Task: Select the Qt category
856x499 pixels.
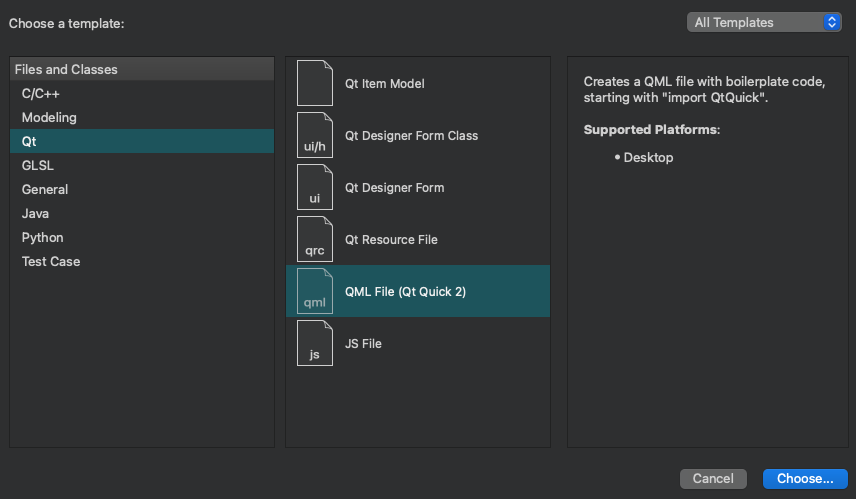Action: (x=142, y=141)
